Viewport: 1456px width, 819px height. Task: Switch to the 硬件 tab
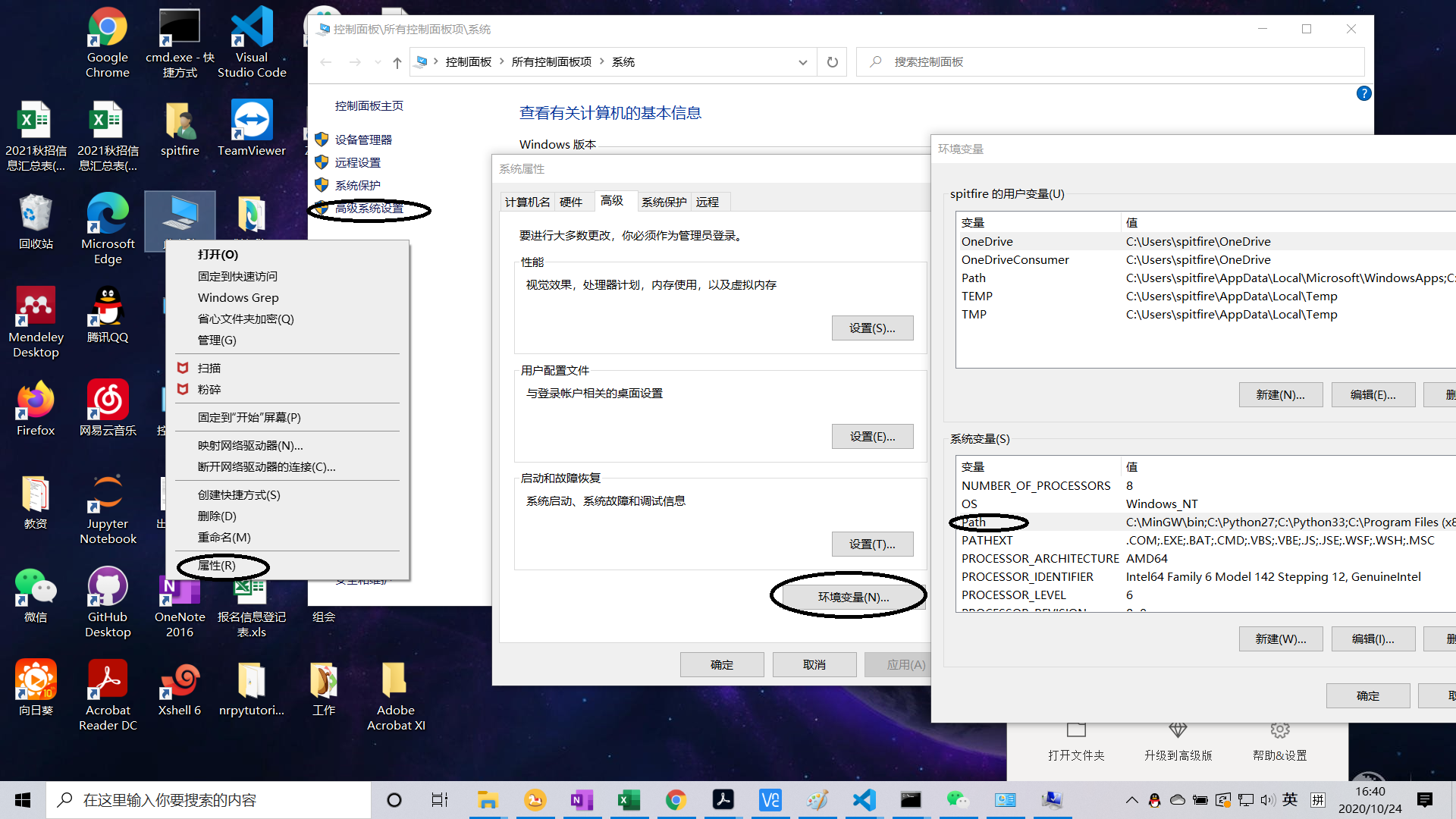571,202
